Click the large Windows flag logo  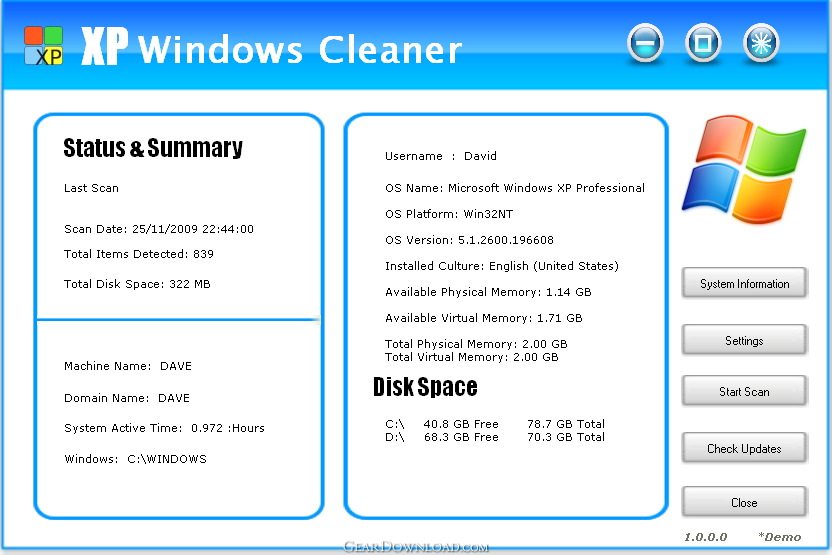pos(744,169)
